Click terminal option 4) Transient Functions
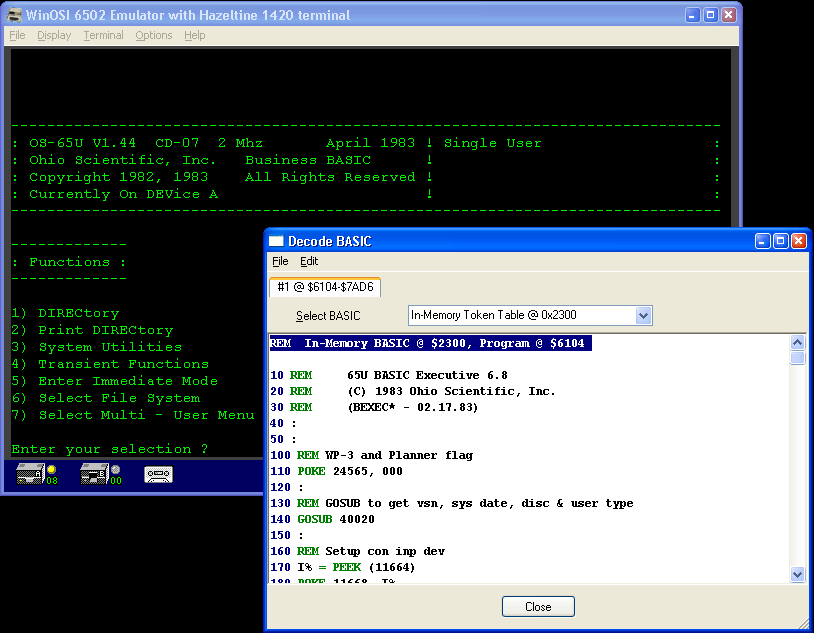This screenshot has height=633, width=814. point(110,364)
